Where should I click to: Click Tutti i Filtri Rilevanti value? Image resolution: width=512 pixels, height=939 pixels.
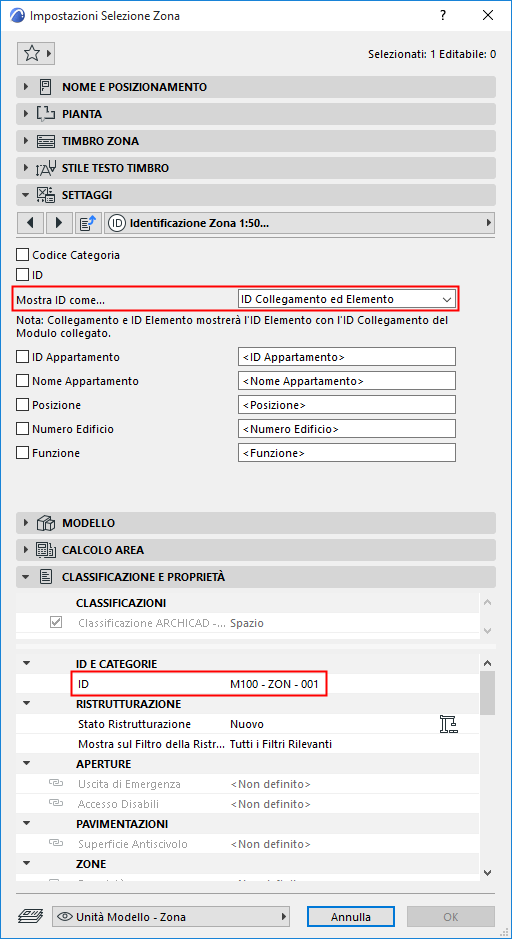[x=281, y=744]
